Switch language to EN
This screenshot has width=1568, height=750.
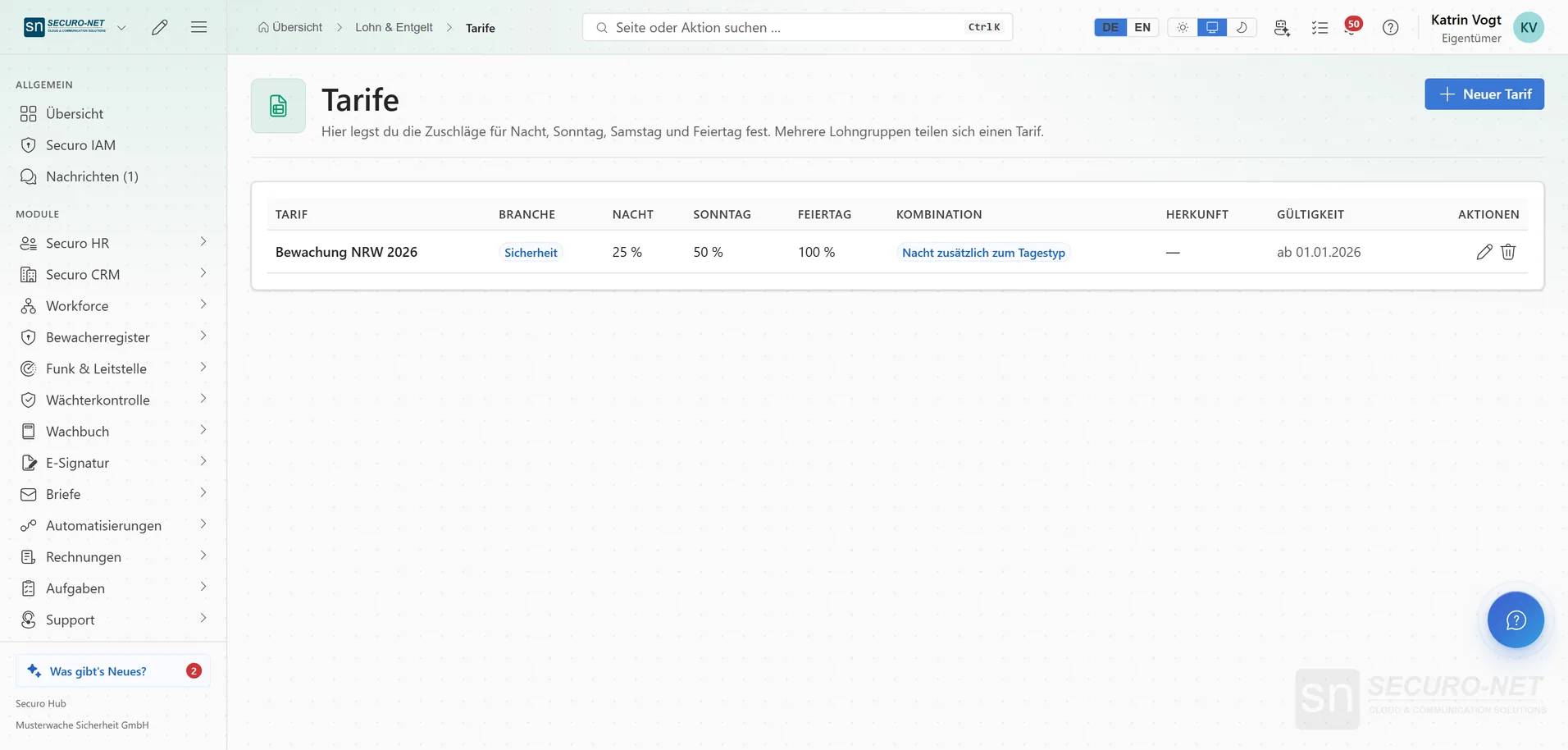1142,27
